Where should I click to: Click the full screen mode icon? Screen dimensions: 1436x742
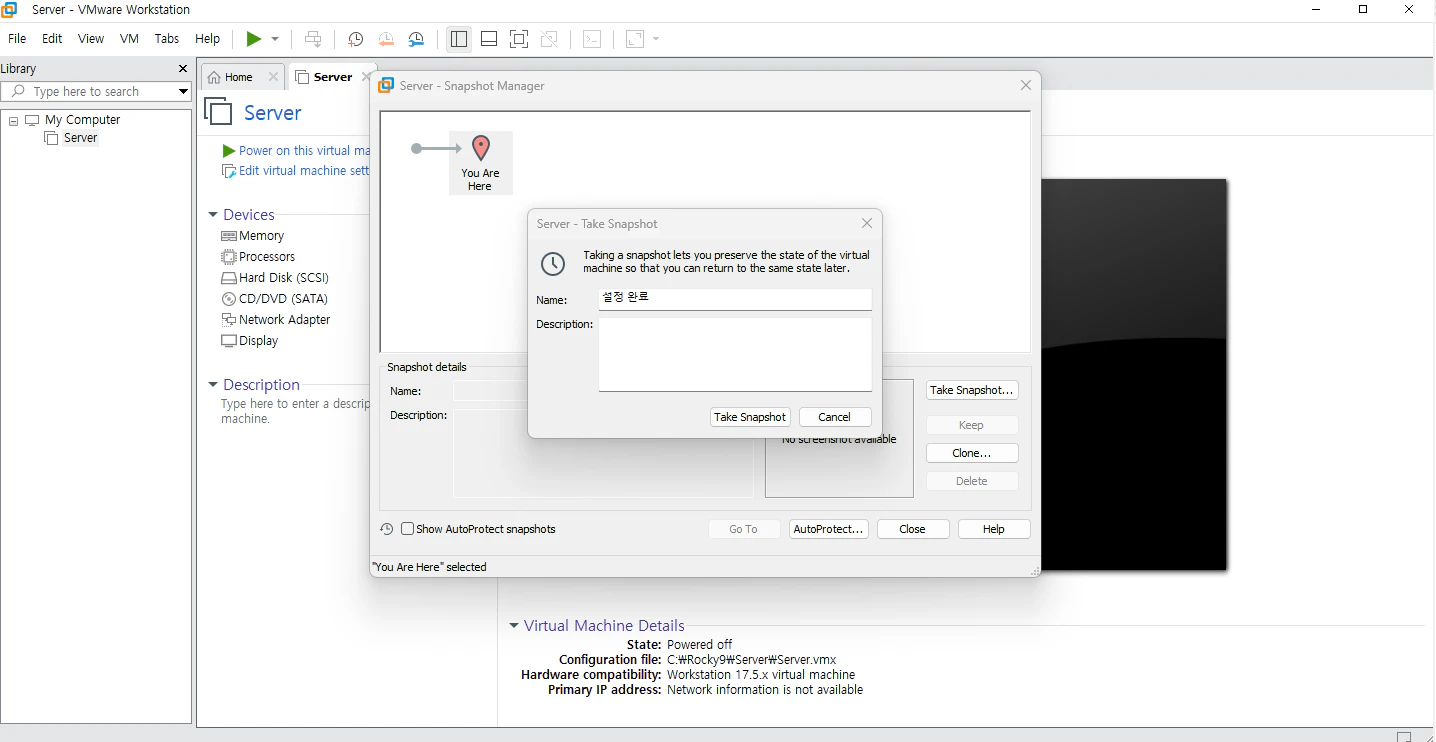click(519, 39)
